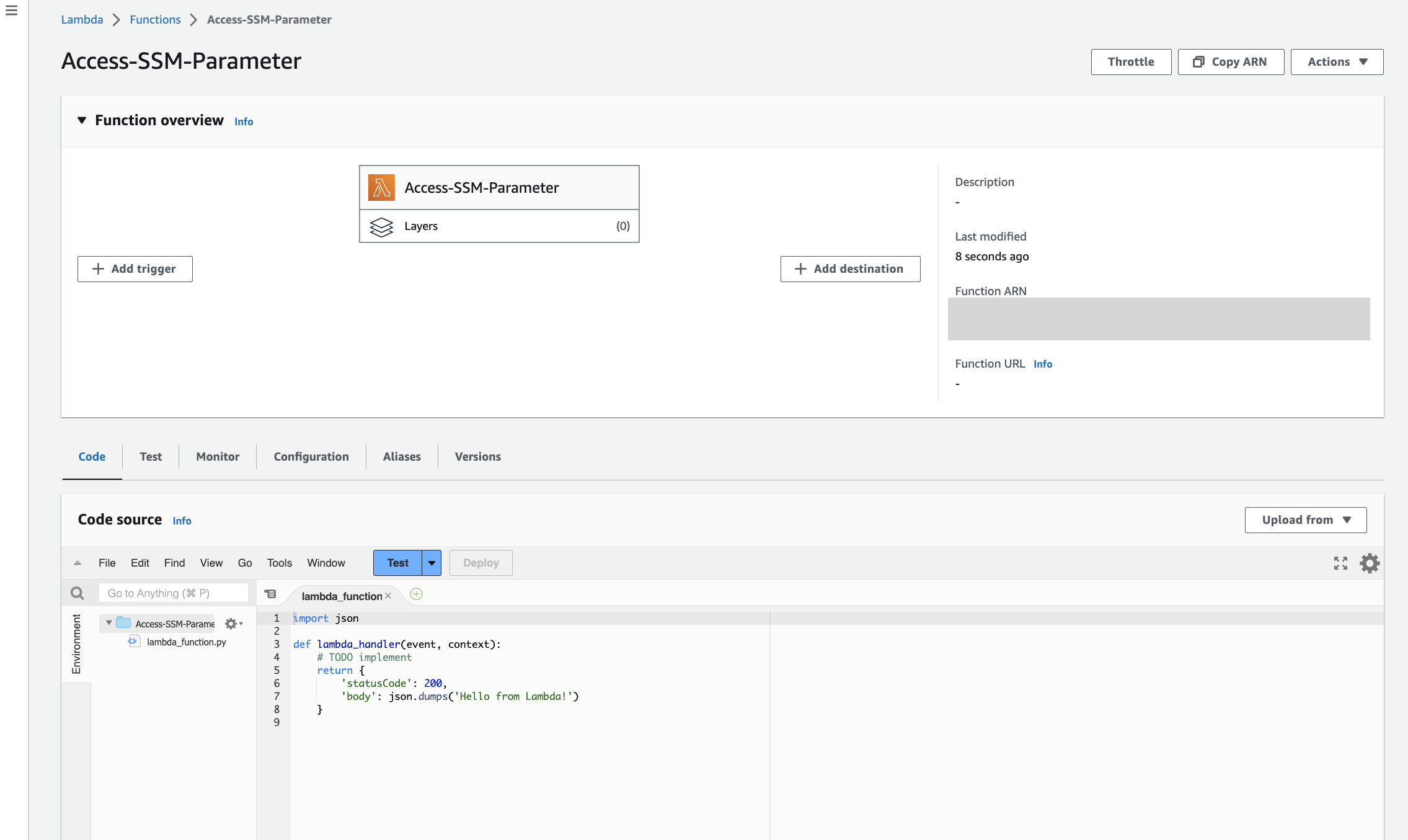Viewport: 1408px width, 840px height.
Task: Click the lambda_function.py file icon
Action: click(134, 641)
